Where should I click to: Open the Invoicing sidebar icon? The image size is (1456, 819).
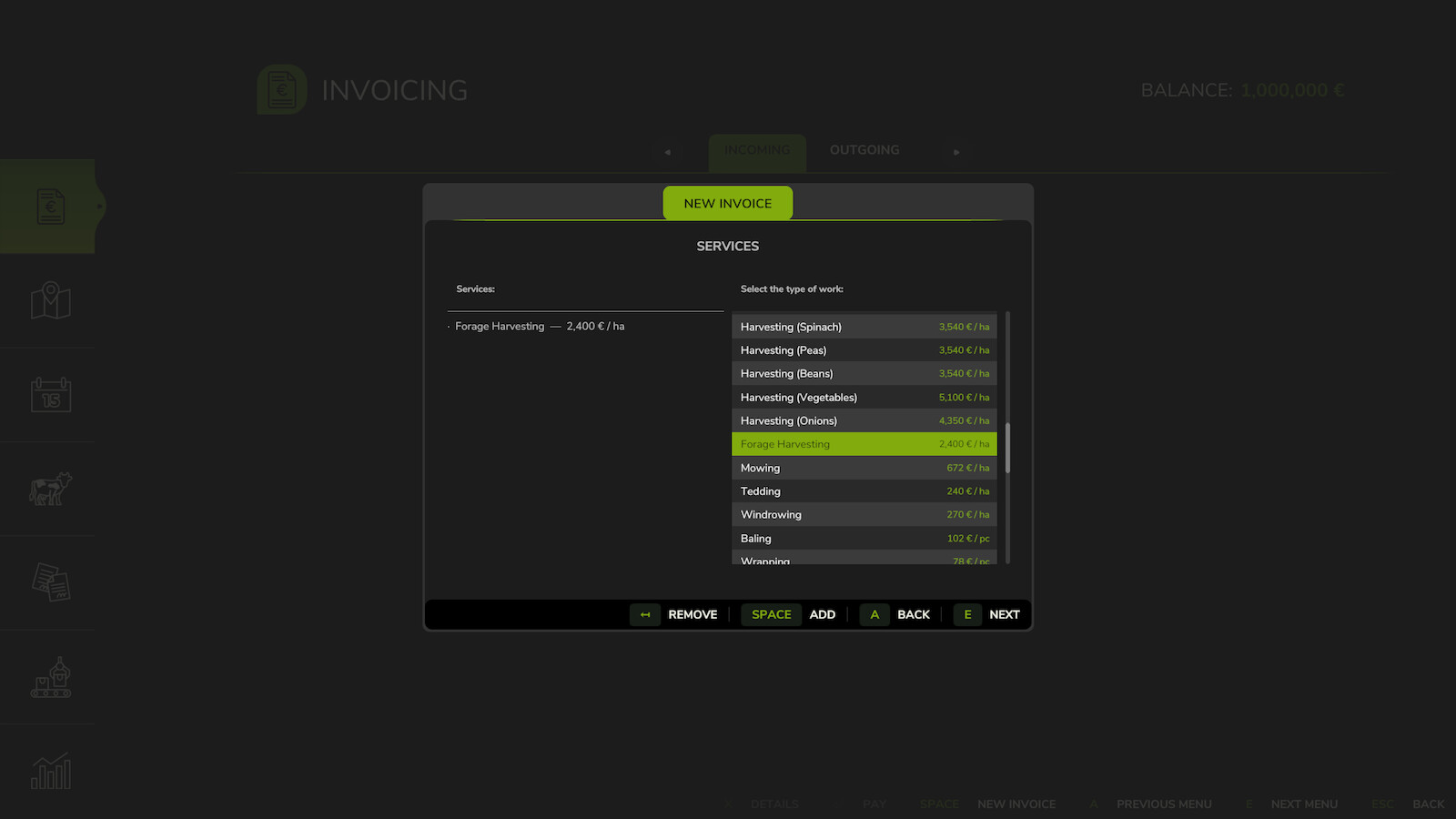tap(50, 207)
